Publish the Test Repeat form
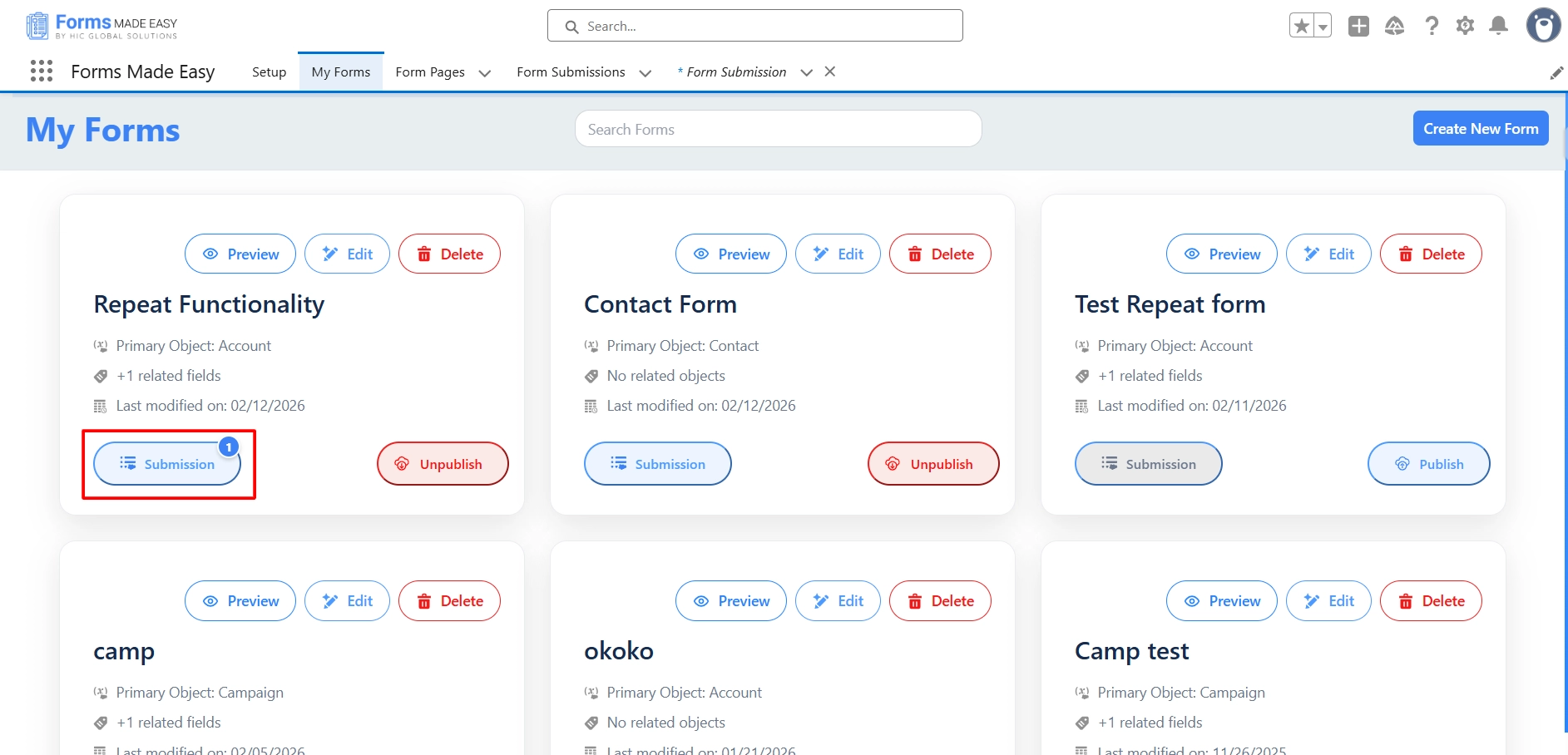Screen dimensions: 1568x755 pos(1428,464)
